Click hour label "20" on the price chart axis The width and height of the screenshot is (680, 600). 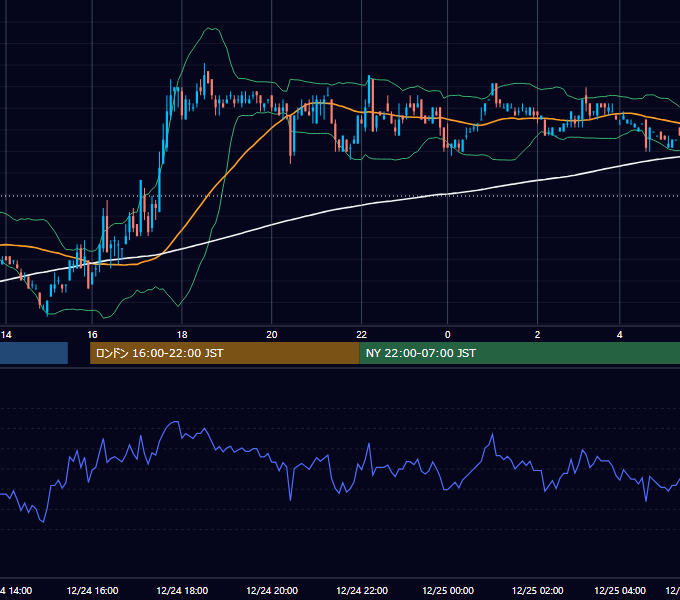coord(271,334)
